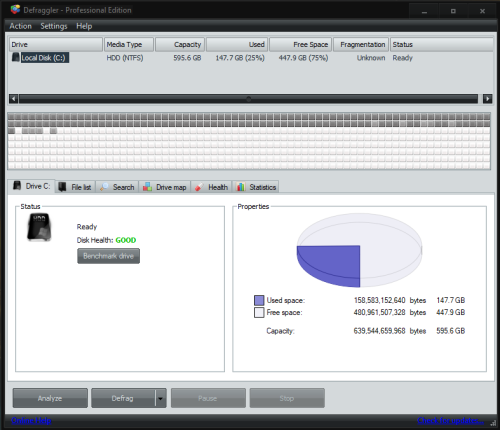Open the Check for updates link
This screenshot has width=500, height=430.
tap(451, 421)
